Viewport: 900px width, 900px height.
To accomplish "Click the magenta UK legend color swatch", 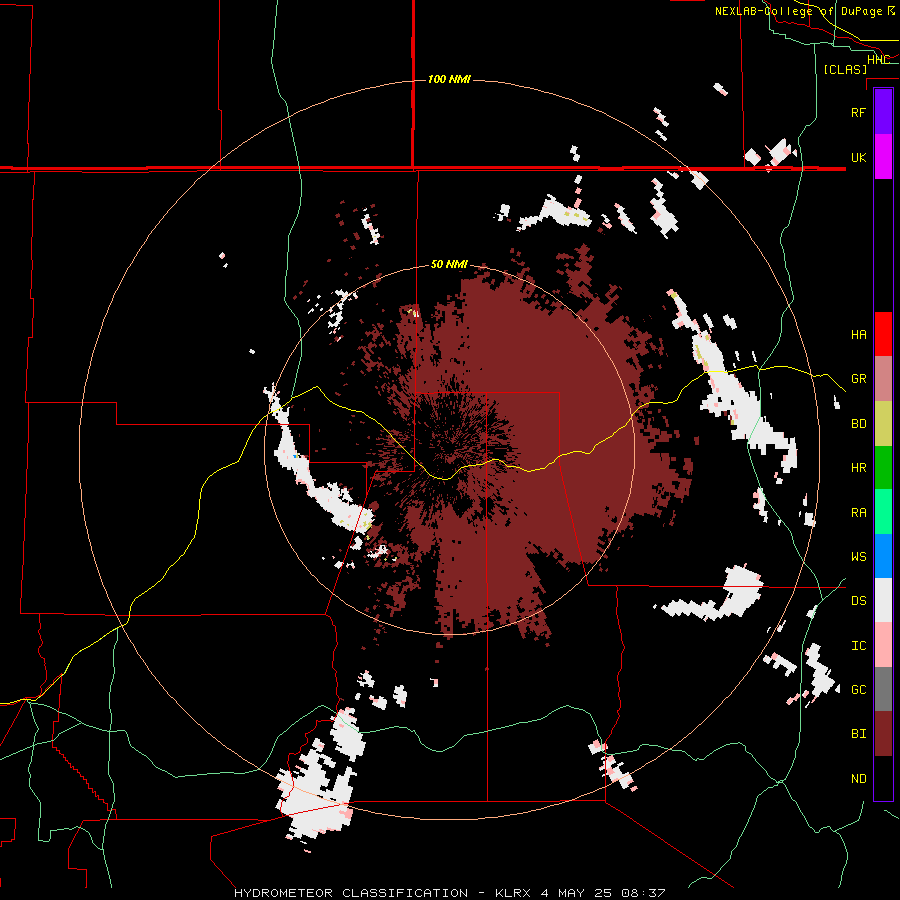I will tap(883, 157).
